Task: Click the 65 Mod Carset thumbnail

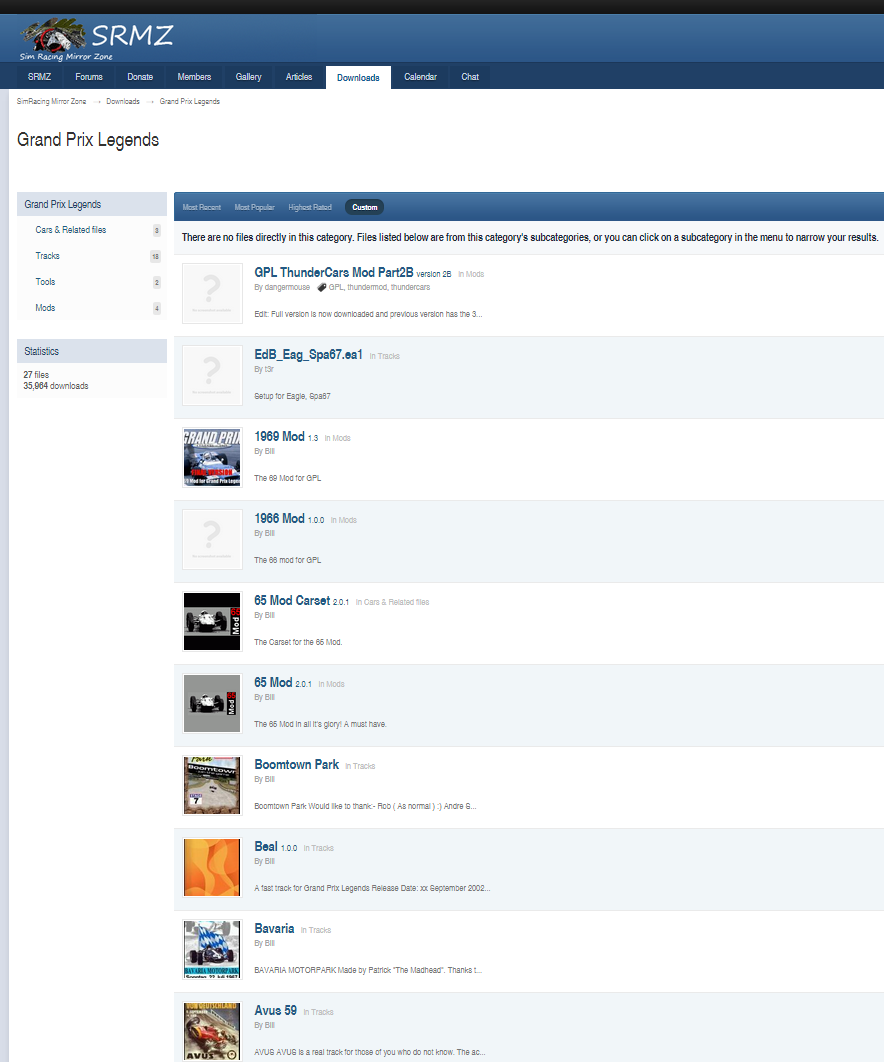Action: (x=212, y=621)
